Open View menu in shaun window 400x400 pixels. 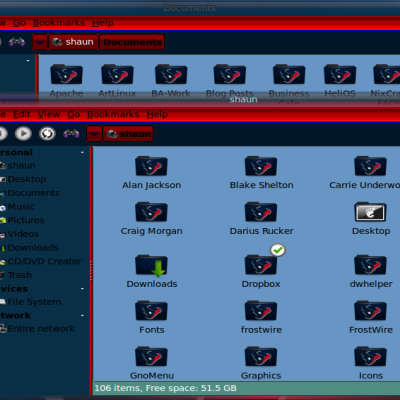pyautogui.click(x=49, y=115)
